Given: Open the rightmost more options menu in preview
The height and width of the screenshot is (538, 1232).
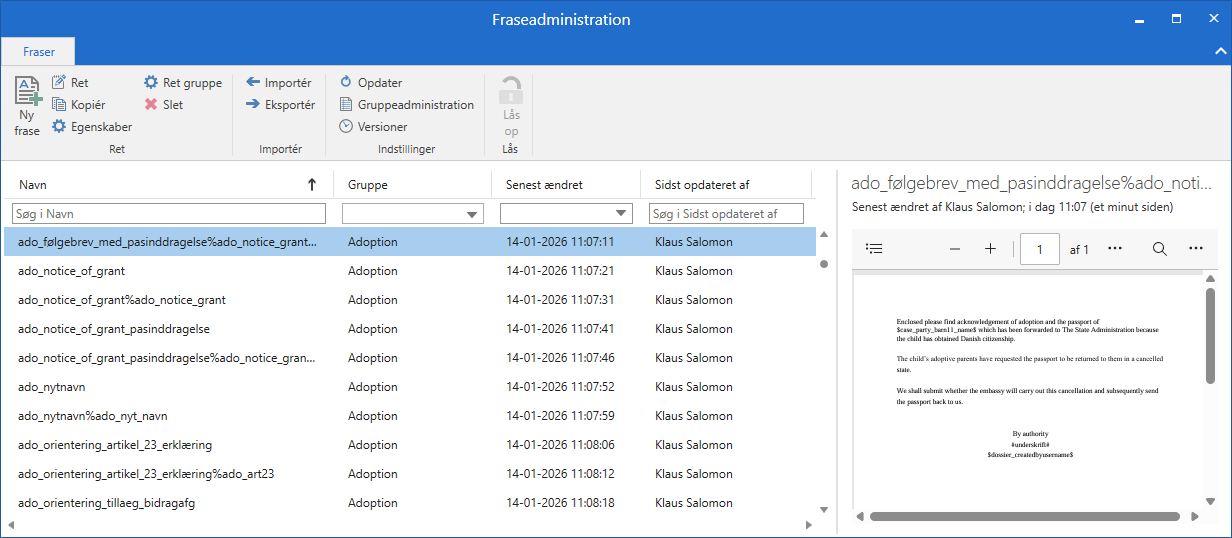Looking at the screenshot, I should [x=1196, y=249].
